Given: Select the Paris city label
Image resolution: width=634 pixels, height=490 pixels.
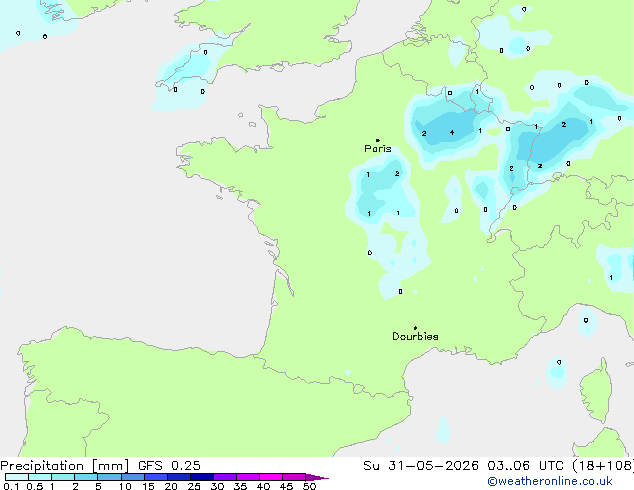Looking at the screenshot, I should pos(378,149).
